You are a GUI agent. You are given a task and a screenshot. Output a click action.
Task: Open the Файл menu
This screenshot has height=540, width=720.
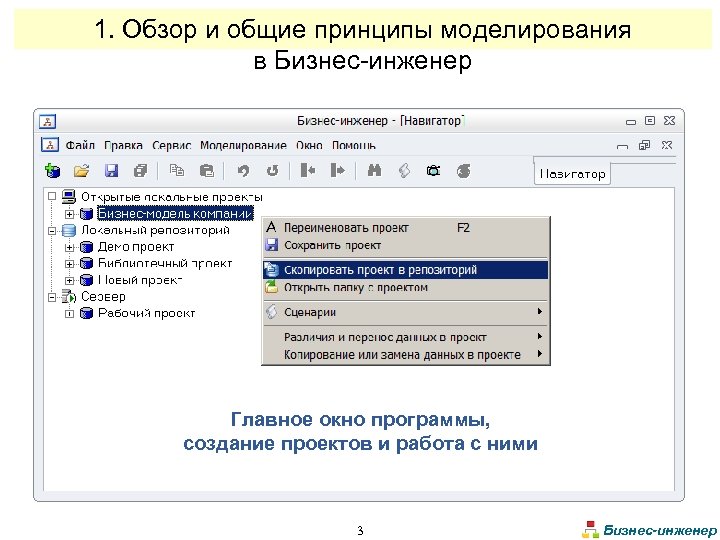(80, 146)
